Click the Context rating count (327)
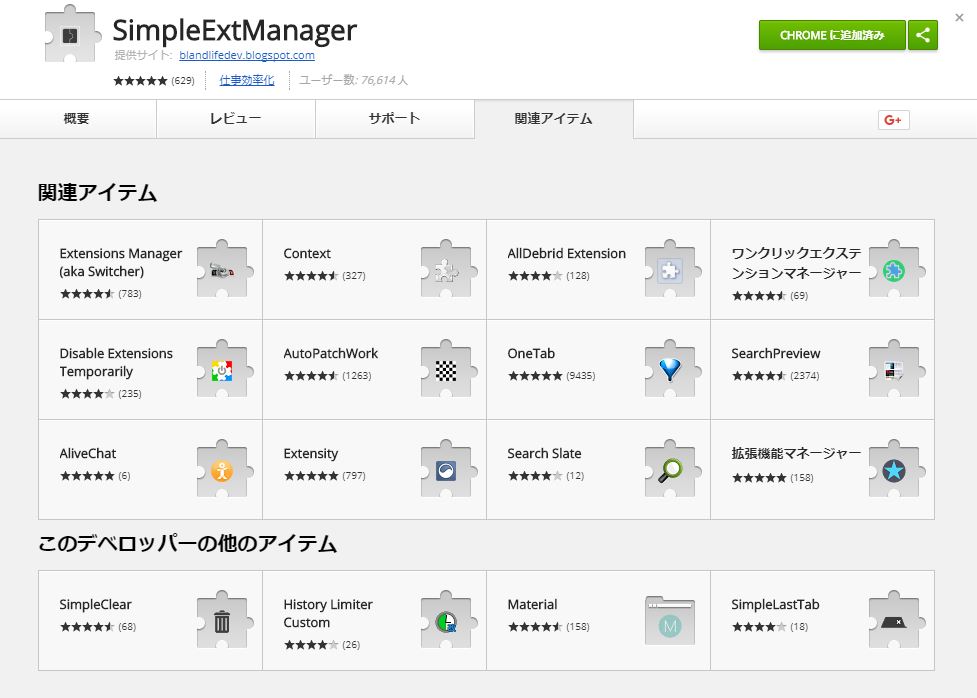The height and width of the screenshot is (698, 977). click(x=354, y=276)
